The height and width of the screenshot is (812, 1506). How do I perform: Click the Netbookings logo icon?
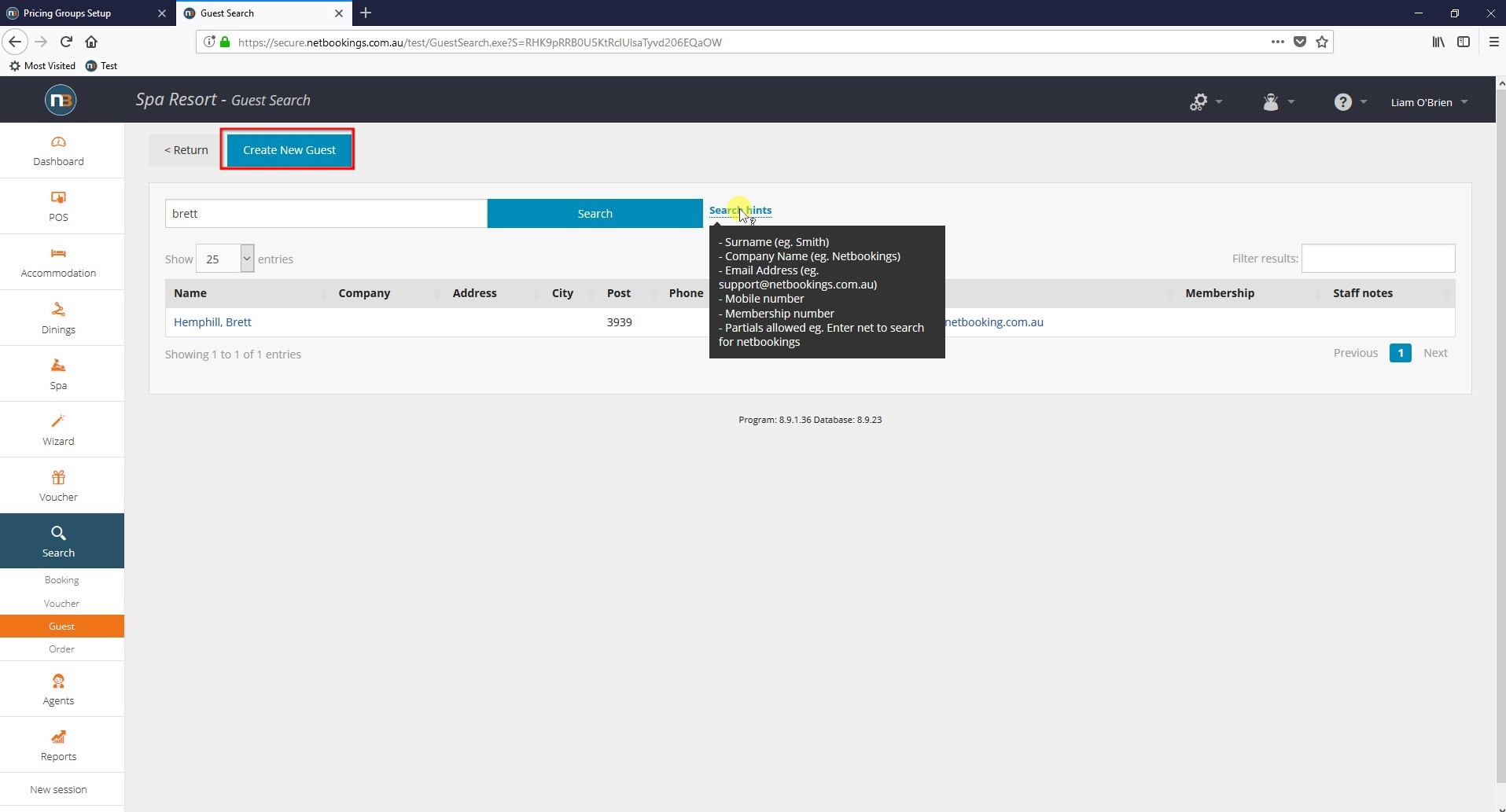tap(61, 100)
